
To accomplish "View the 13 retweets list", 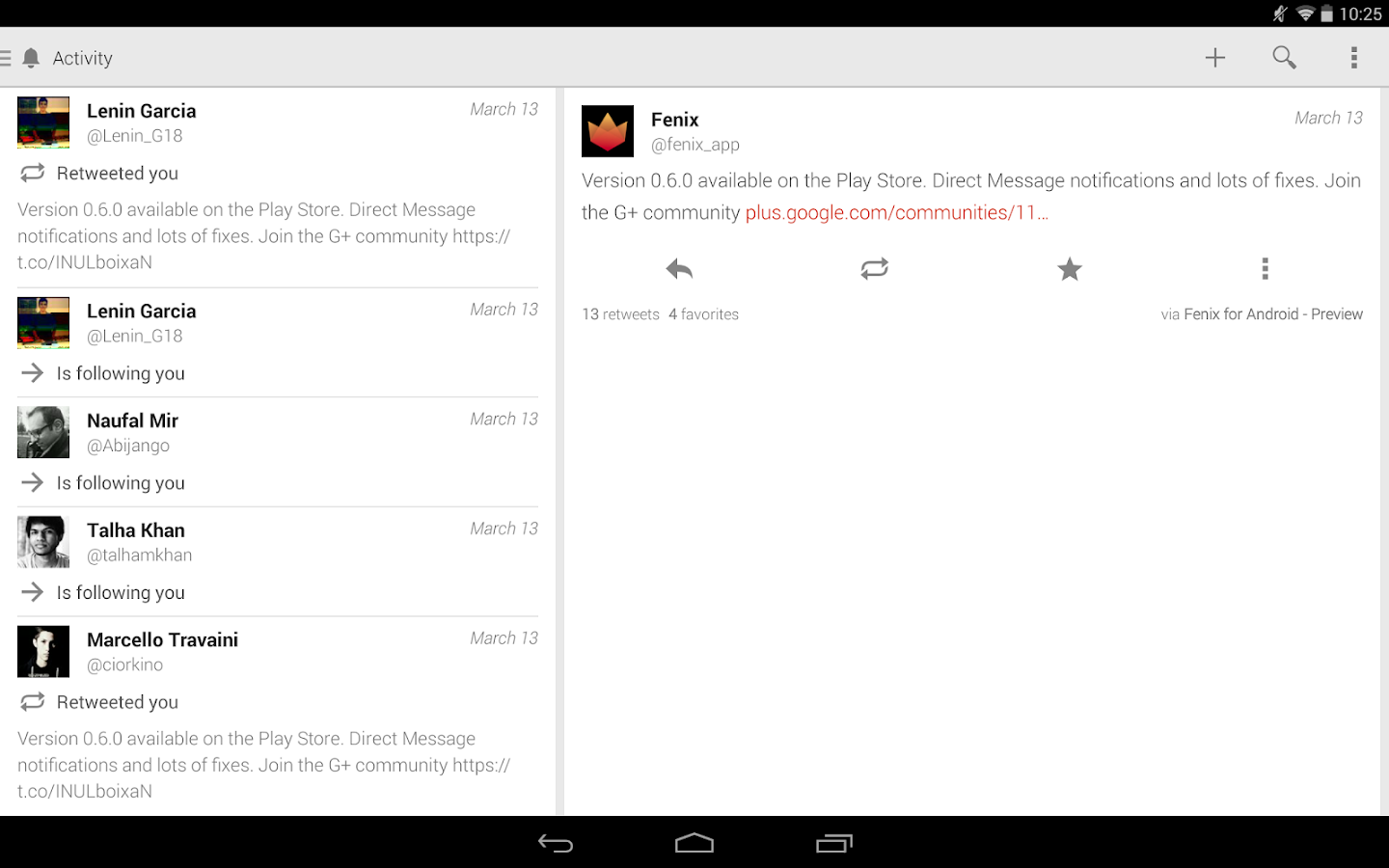I will point(620,314).
